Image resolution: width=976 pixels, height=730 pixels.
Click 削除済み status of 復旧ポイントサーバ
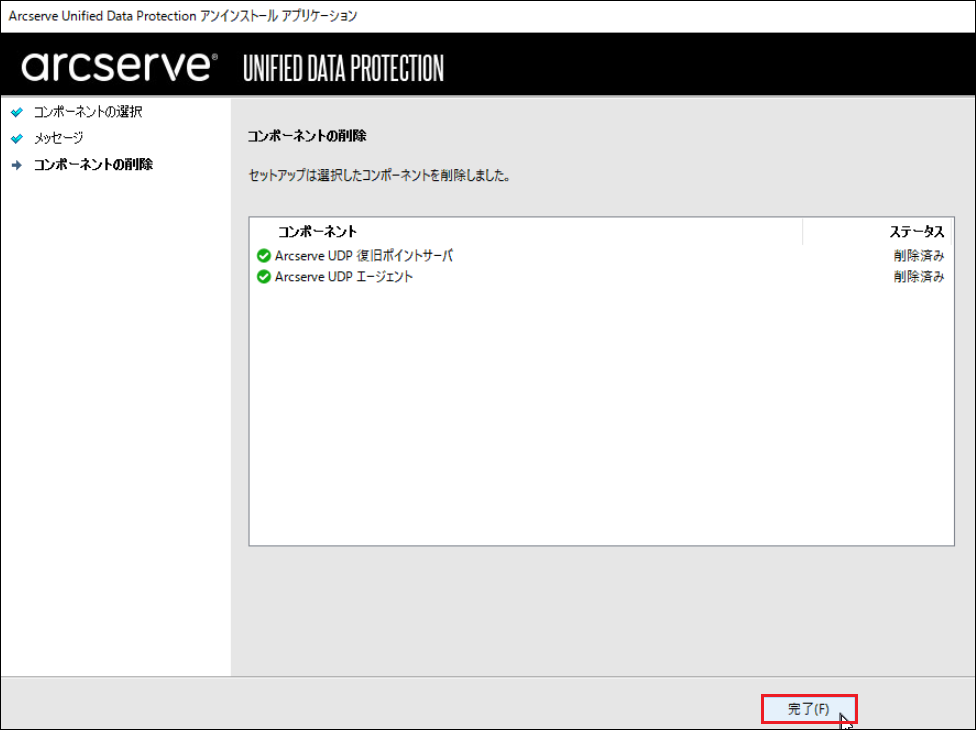coord(919,256)
